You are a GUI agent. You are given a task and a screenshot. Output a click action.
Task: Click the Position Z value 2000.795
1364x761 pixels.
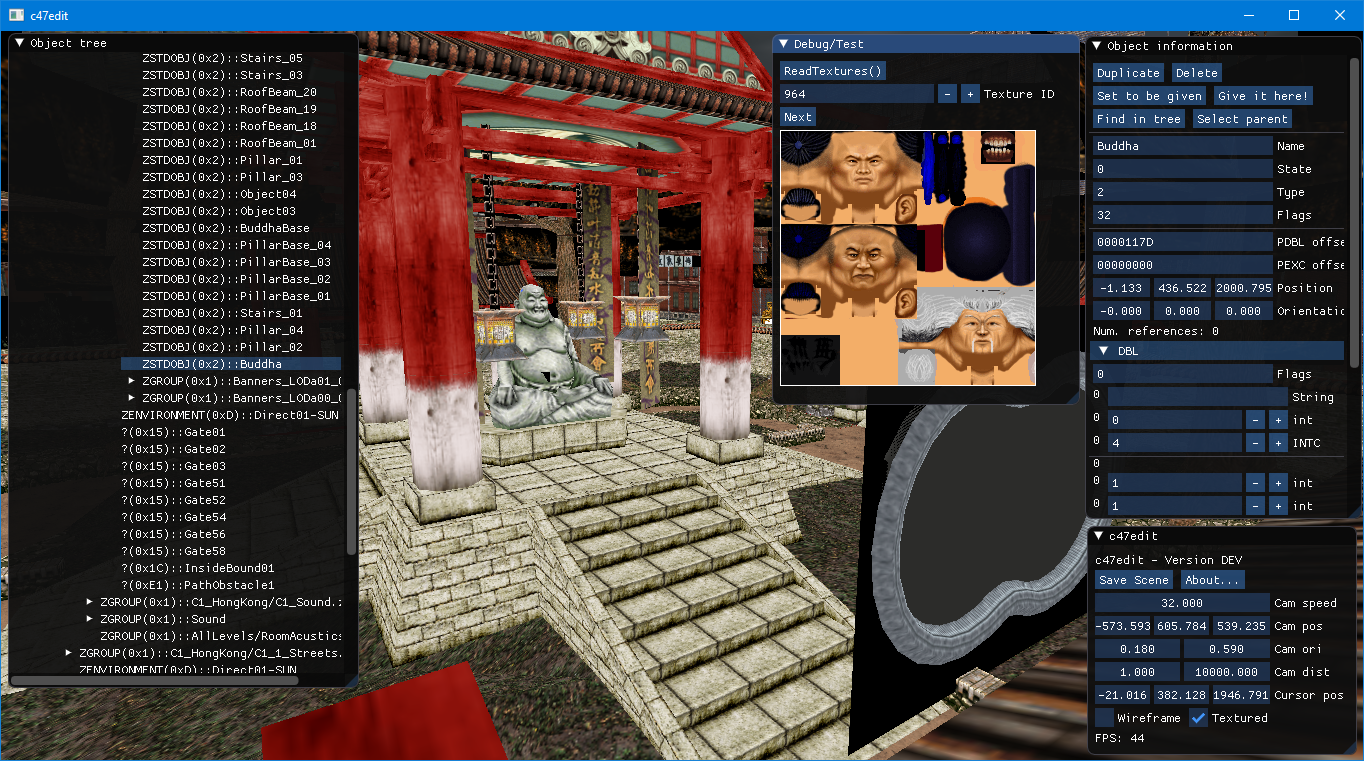point(1243,288)
